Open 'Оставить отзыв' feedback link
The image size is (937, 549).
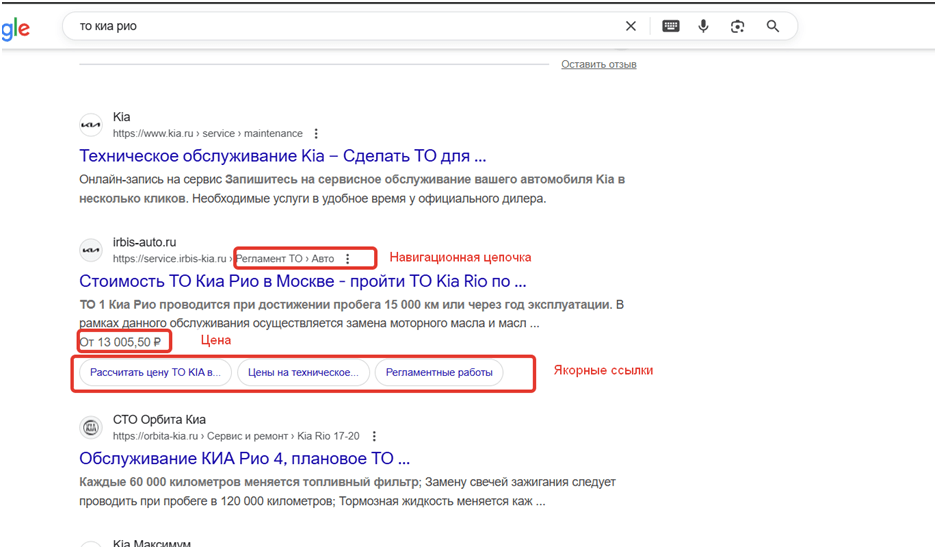pyautogui.click(x=599, y=65)
